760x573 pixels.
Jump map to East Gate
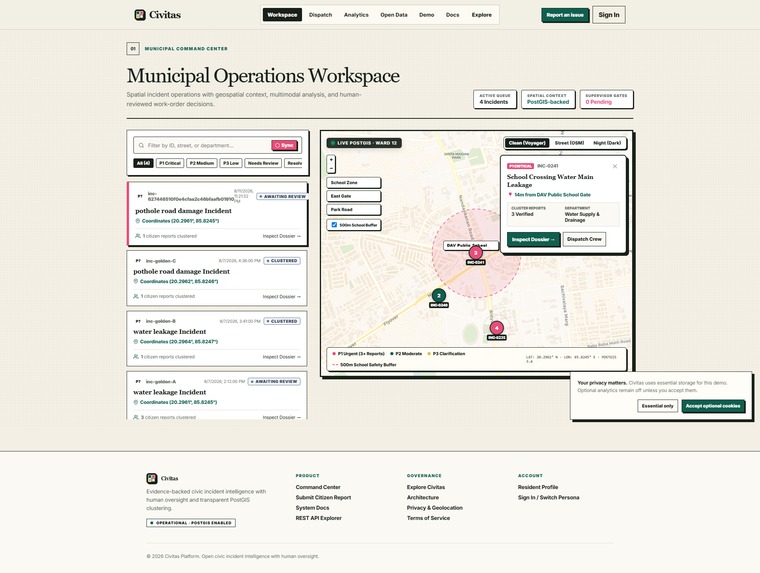pyautogui.click(x=354, y=196)
